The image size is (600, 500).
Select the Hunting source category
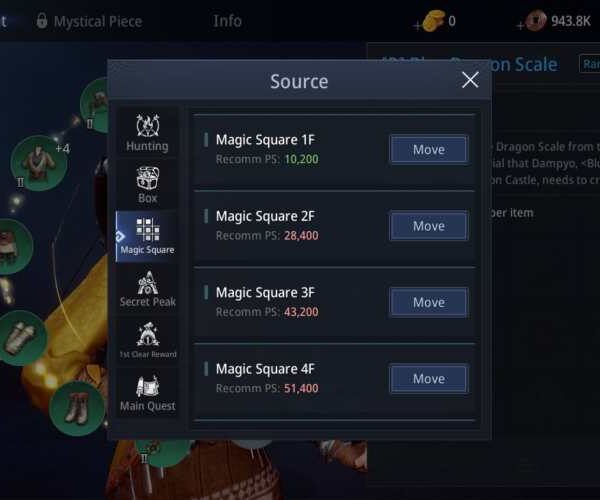(x=147, y=132)
